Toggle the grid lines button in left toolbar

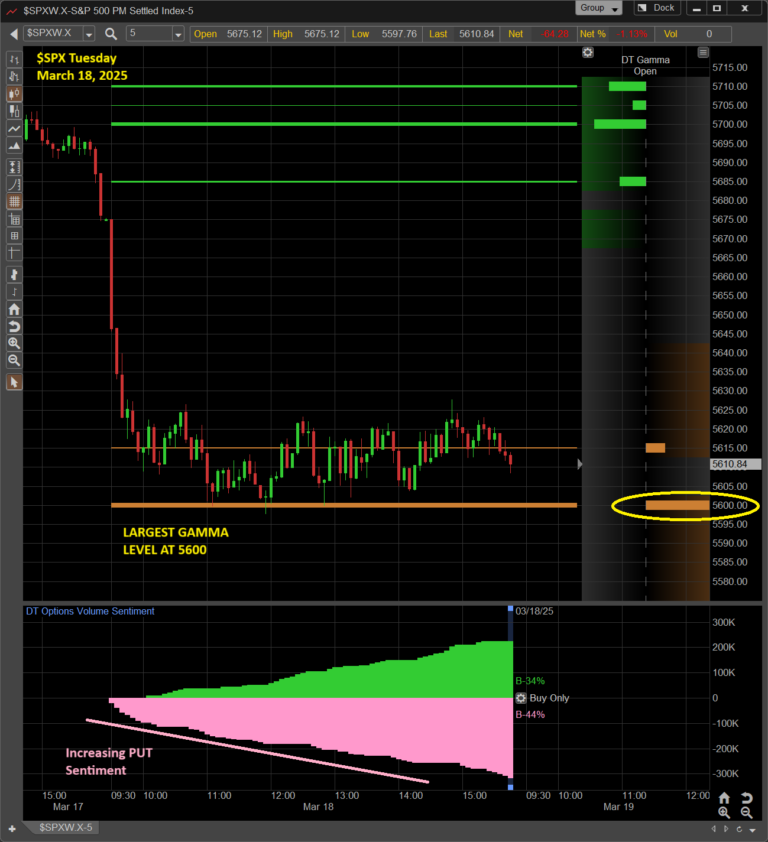14,201
